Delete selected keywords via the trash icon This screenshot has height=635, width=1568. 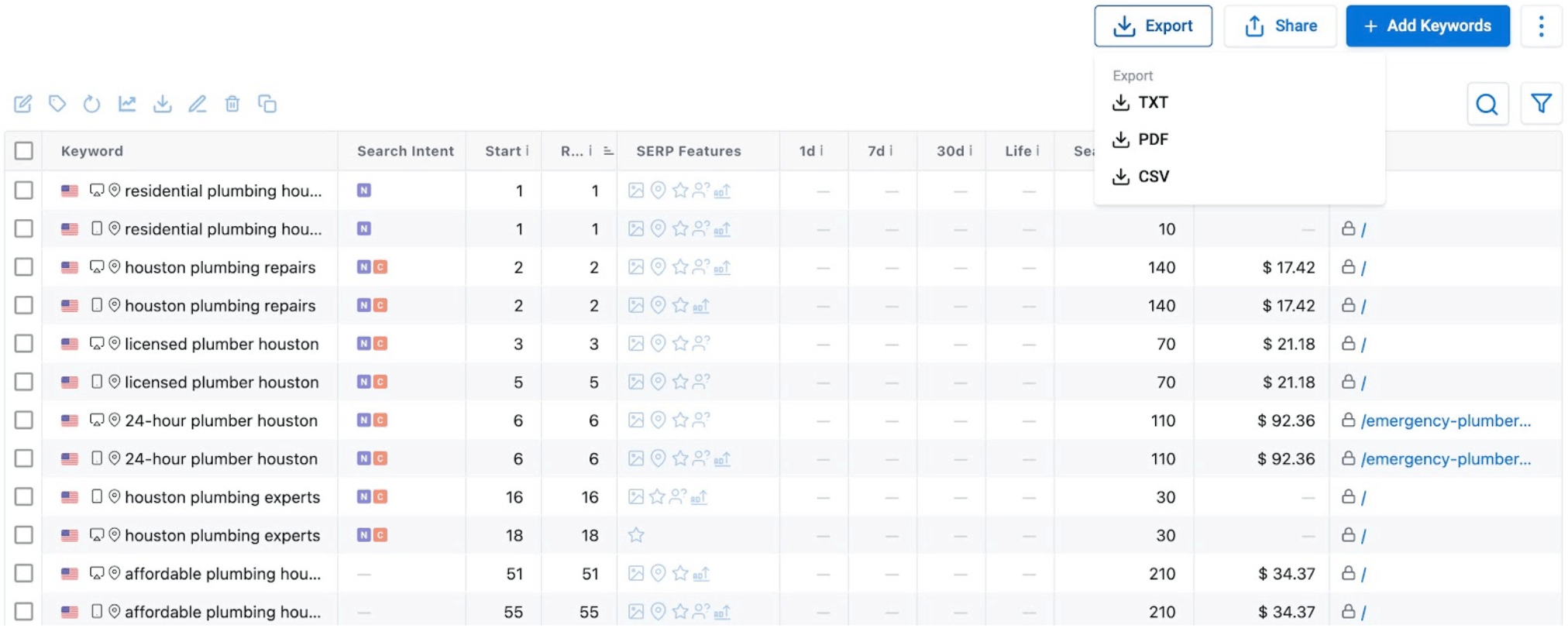tap(232, 103)
